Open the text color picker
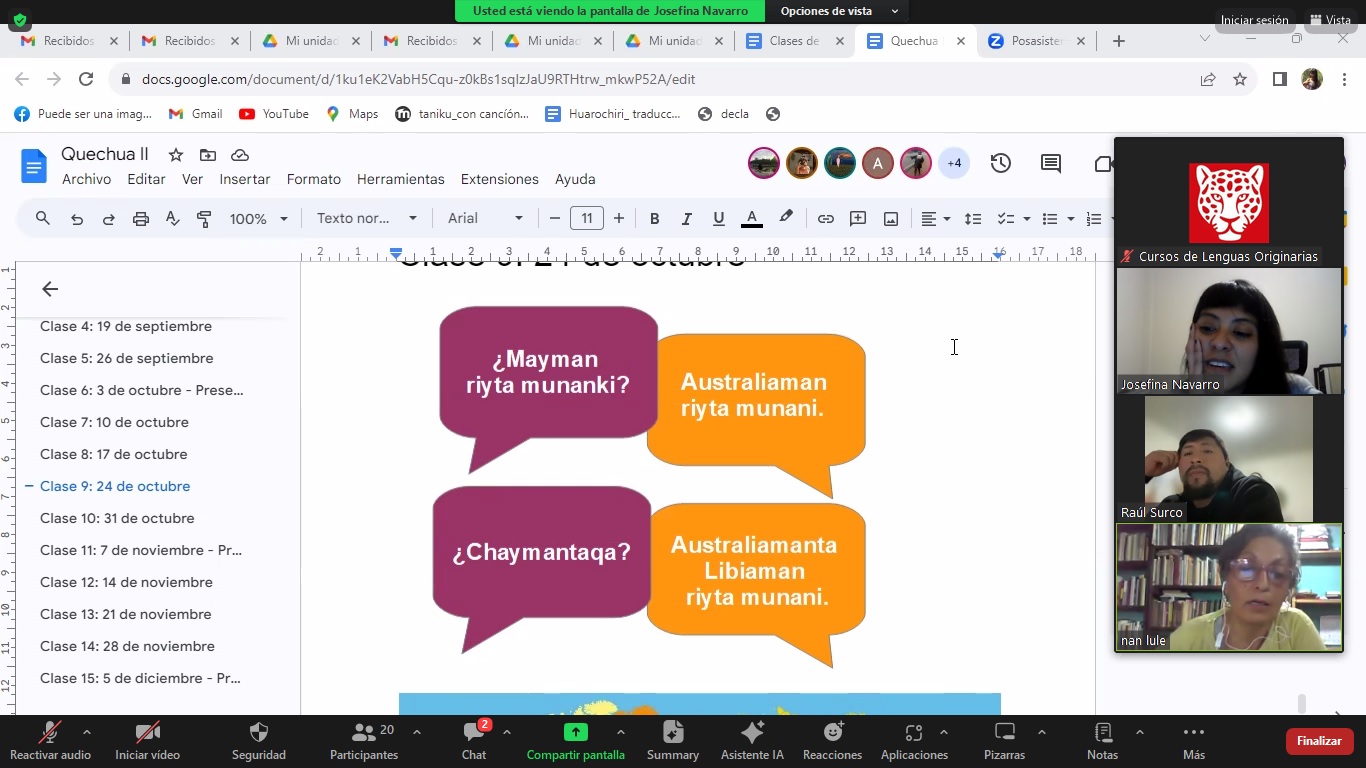The height and width of the screenshot is (768, 1366). coord(752,219)
